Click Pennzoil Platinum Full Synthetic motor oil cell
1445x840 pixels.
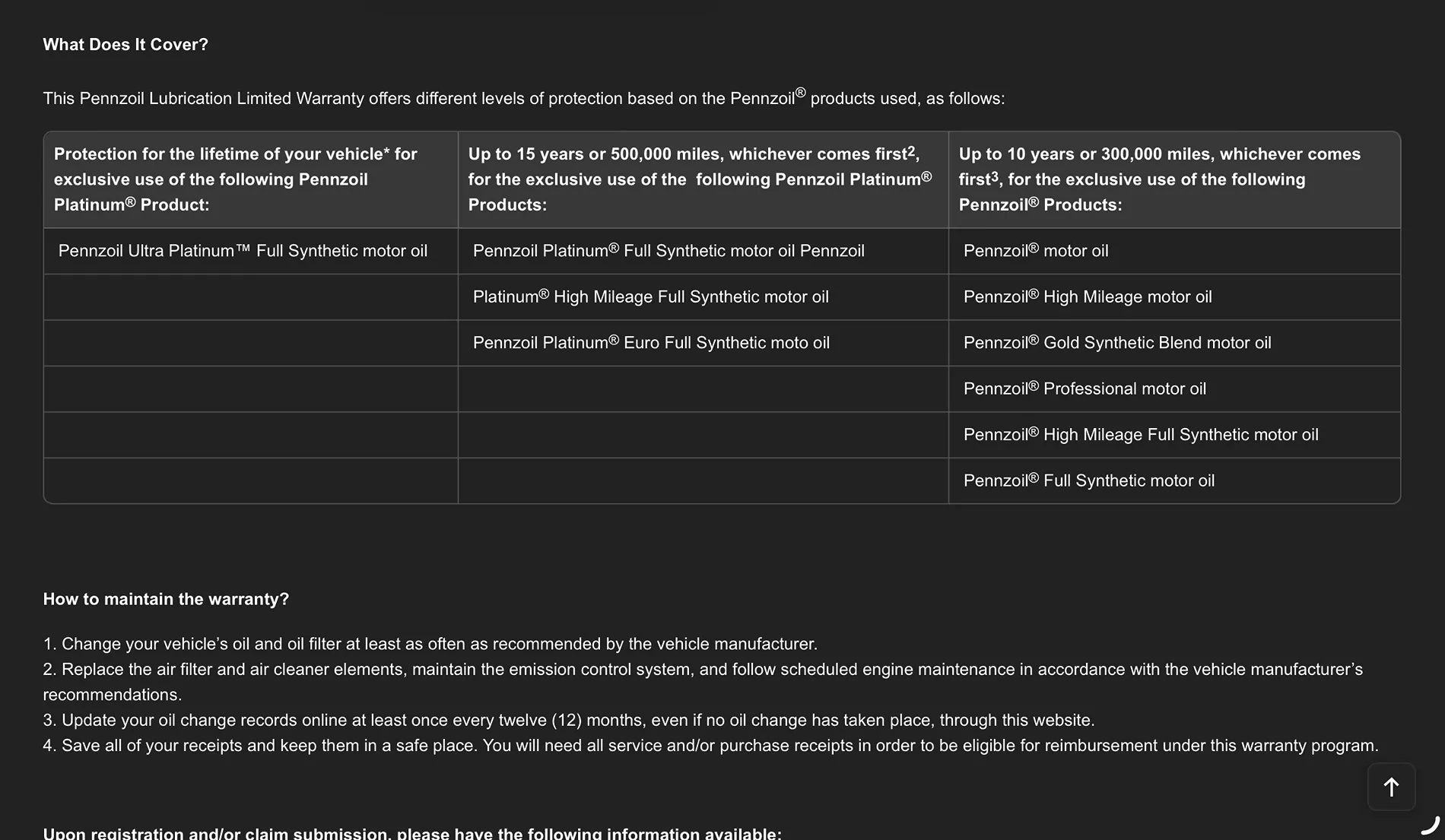[x=703, y=251]
